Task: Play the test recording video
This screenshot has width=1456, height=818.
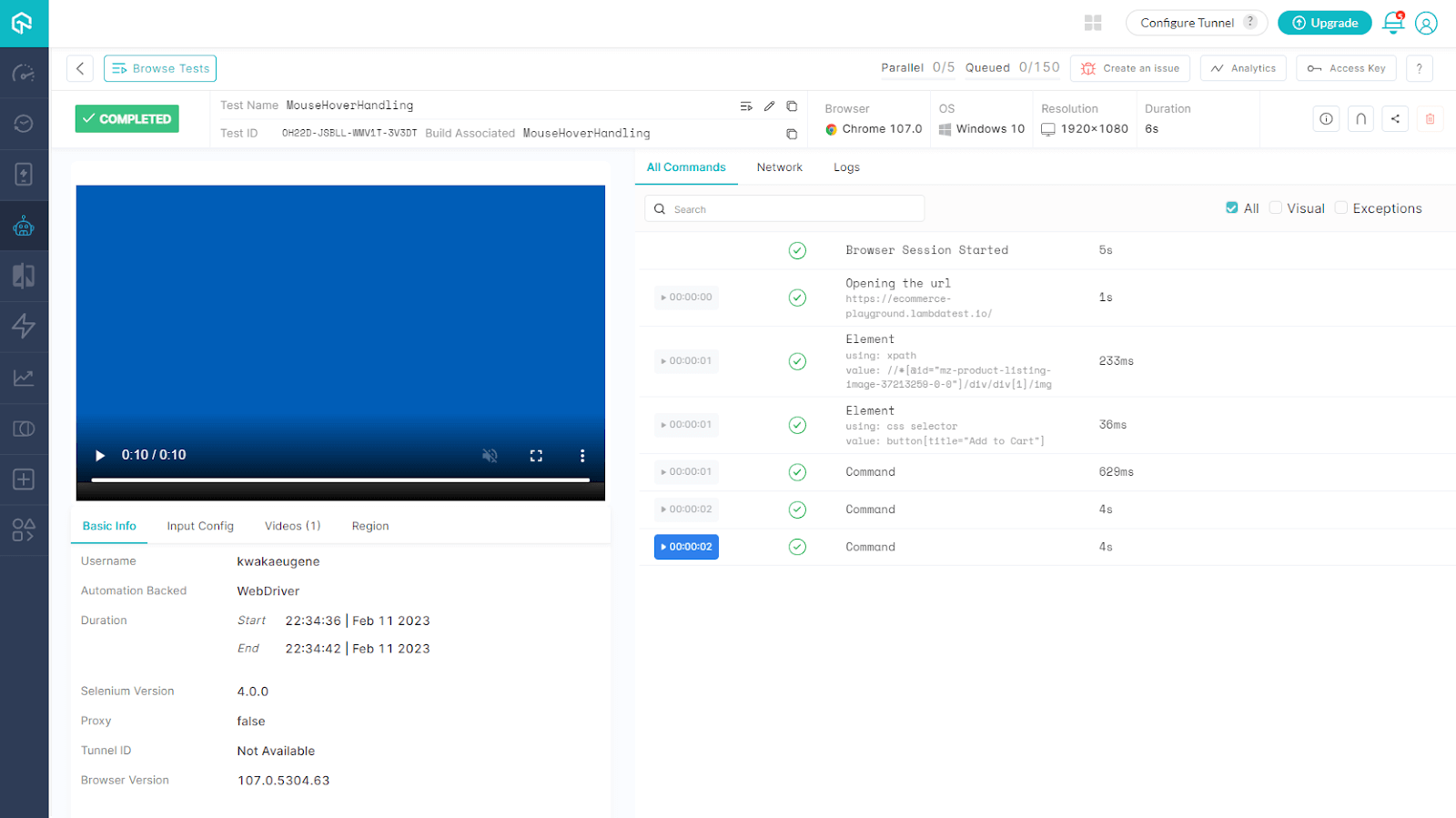Action: click(x=100, y=456)
